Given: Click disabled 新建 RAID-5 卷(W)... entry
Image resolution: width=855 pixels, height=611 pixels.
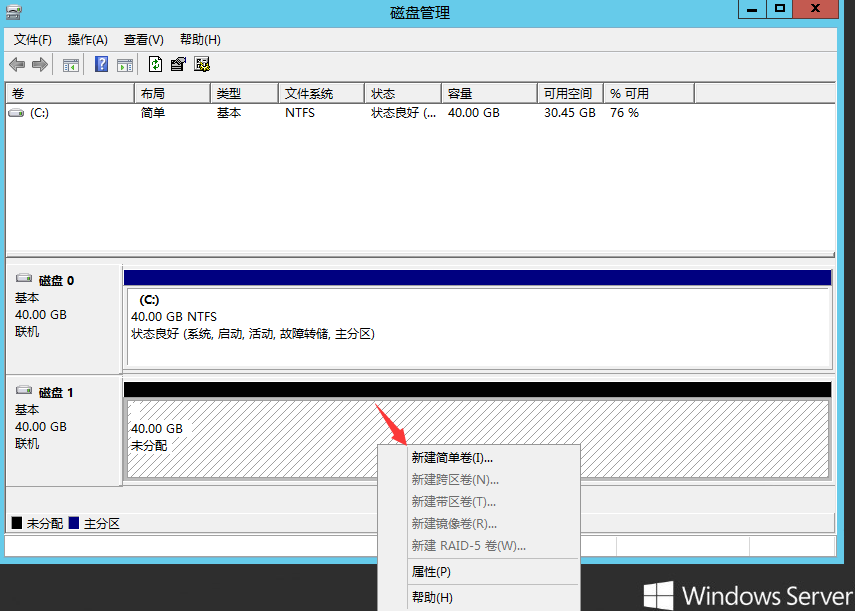Looking at the screenshot, I should click(x=479, y=546).
